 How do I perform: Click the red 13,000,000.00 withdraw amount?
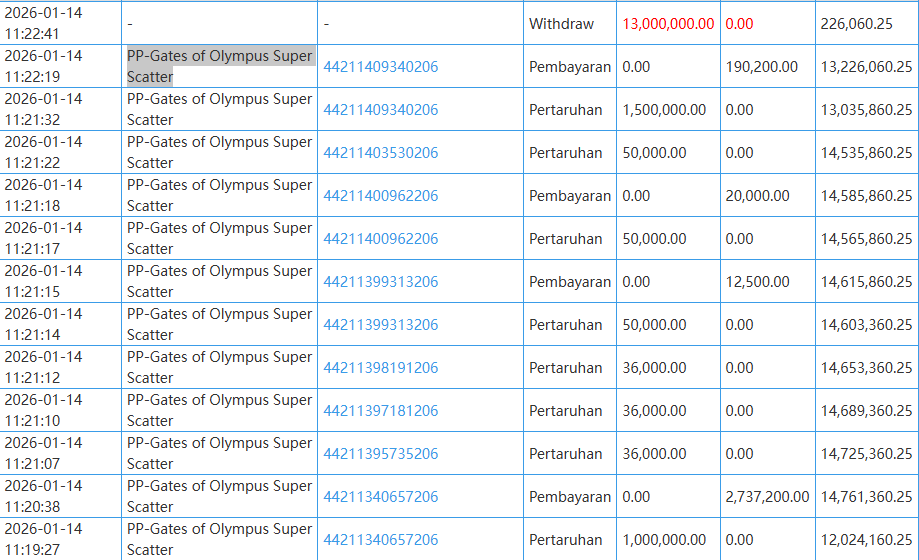pos(668,24)
